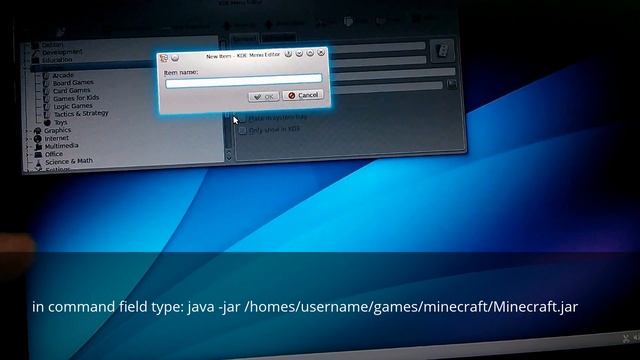The image size is (640, 360).
Task: Click the Tactics & Strategy icon
Action: point(47,115)
